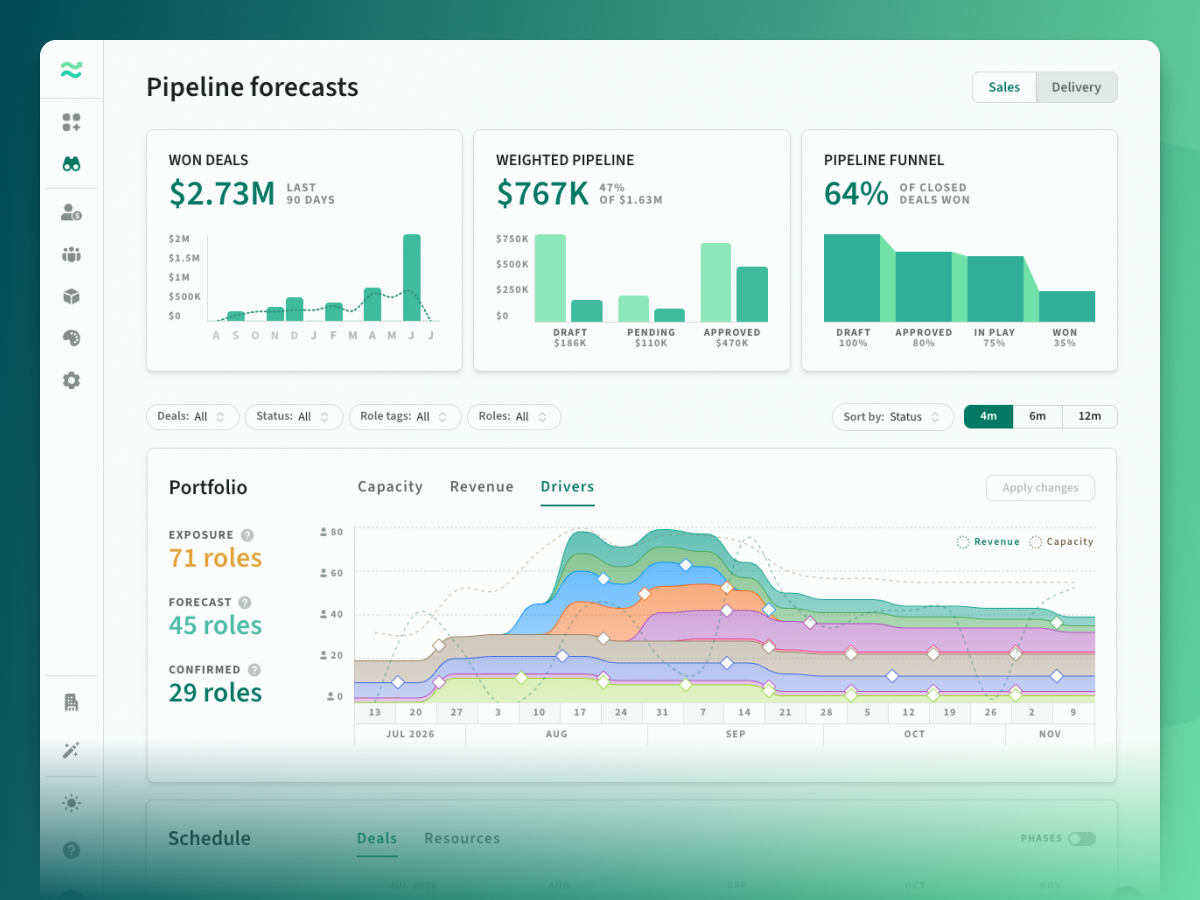The width and height of the screenshot is (1200, 900).
Task: Switch to Portfolio Revenue tab
Action: pyautogui.click(x=482, y=487)
